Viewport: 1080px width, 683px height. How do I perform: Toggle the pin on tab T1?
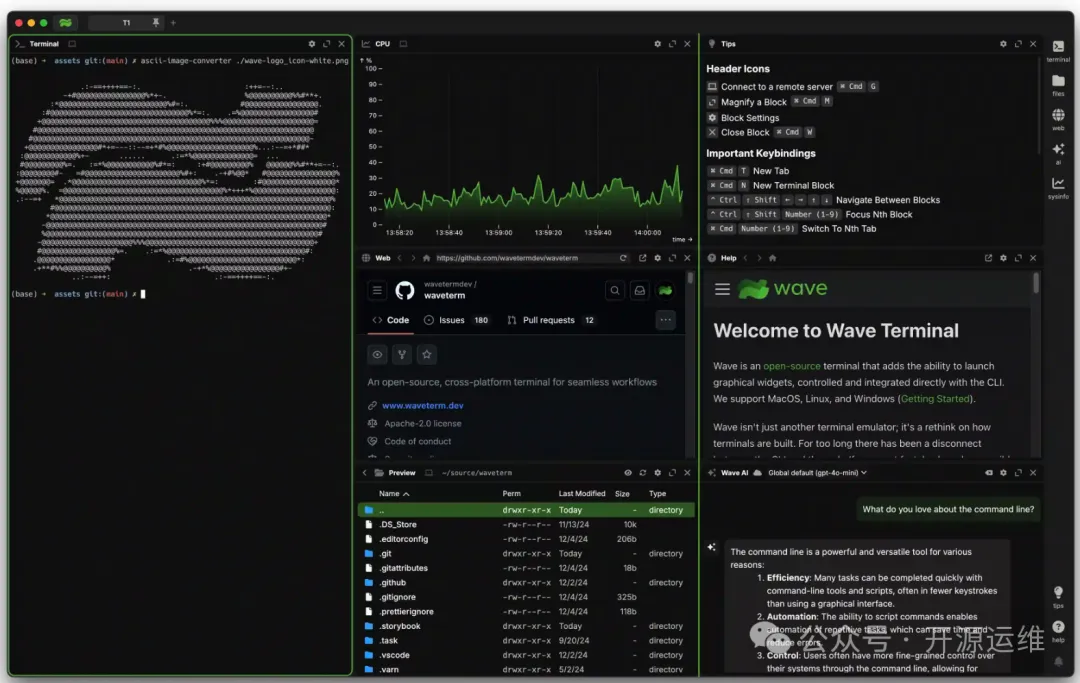[155, 22]
